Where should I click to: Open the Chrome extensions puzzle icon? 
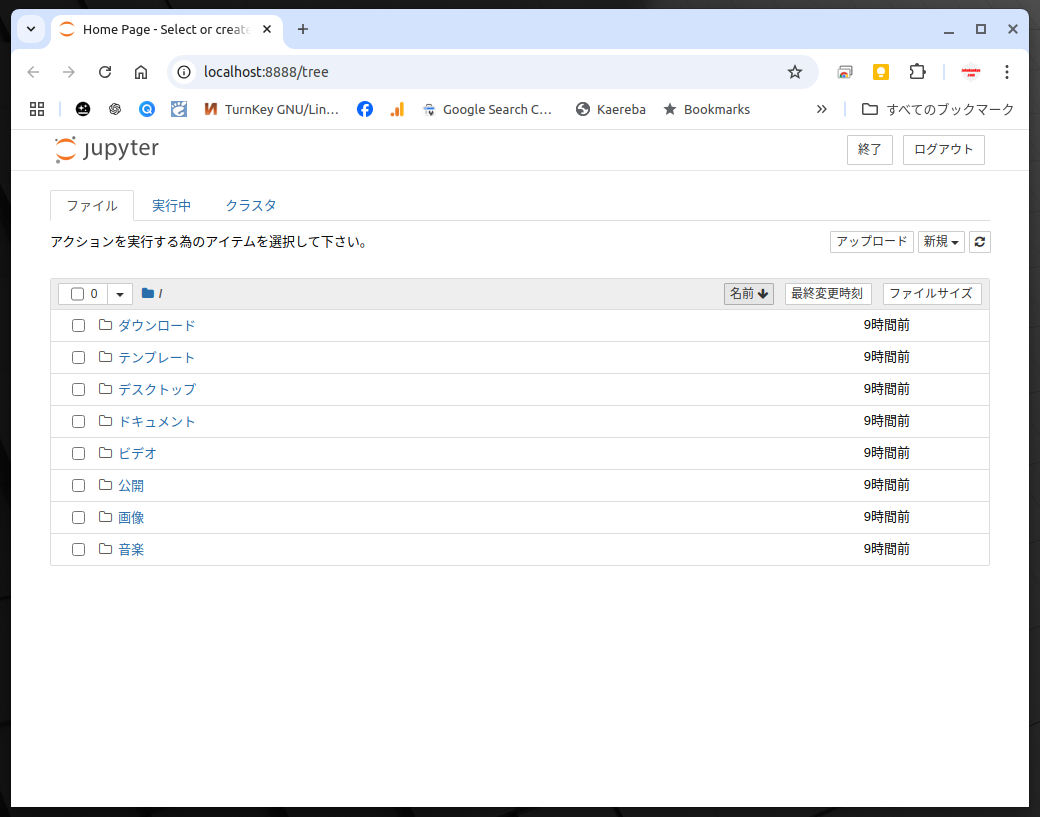[917, 72]
